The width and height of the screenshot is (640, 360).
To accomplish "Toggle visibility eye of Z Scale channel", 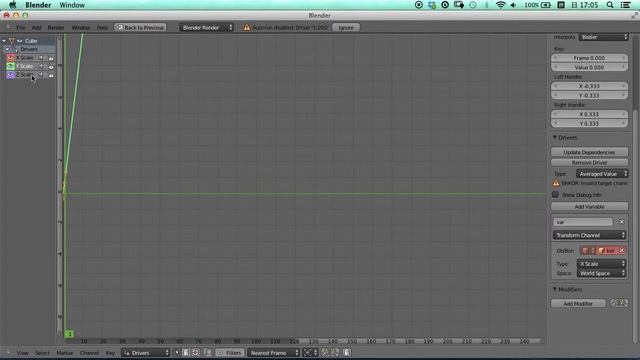I will click(x=10, y=75).
